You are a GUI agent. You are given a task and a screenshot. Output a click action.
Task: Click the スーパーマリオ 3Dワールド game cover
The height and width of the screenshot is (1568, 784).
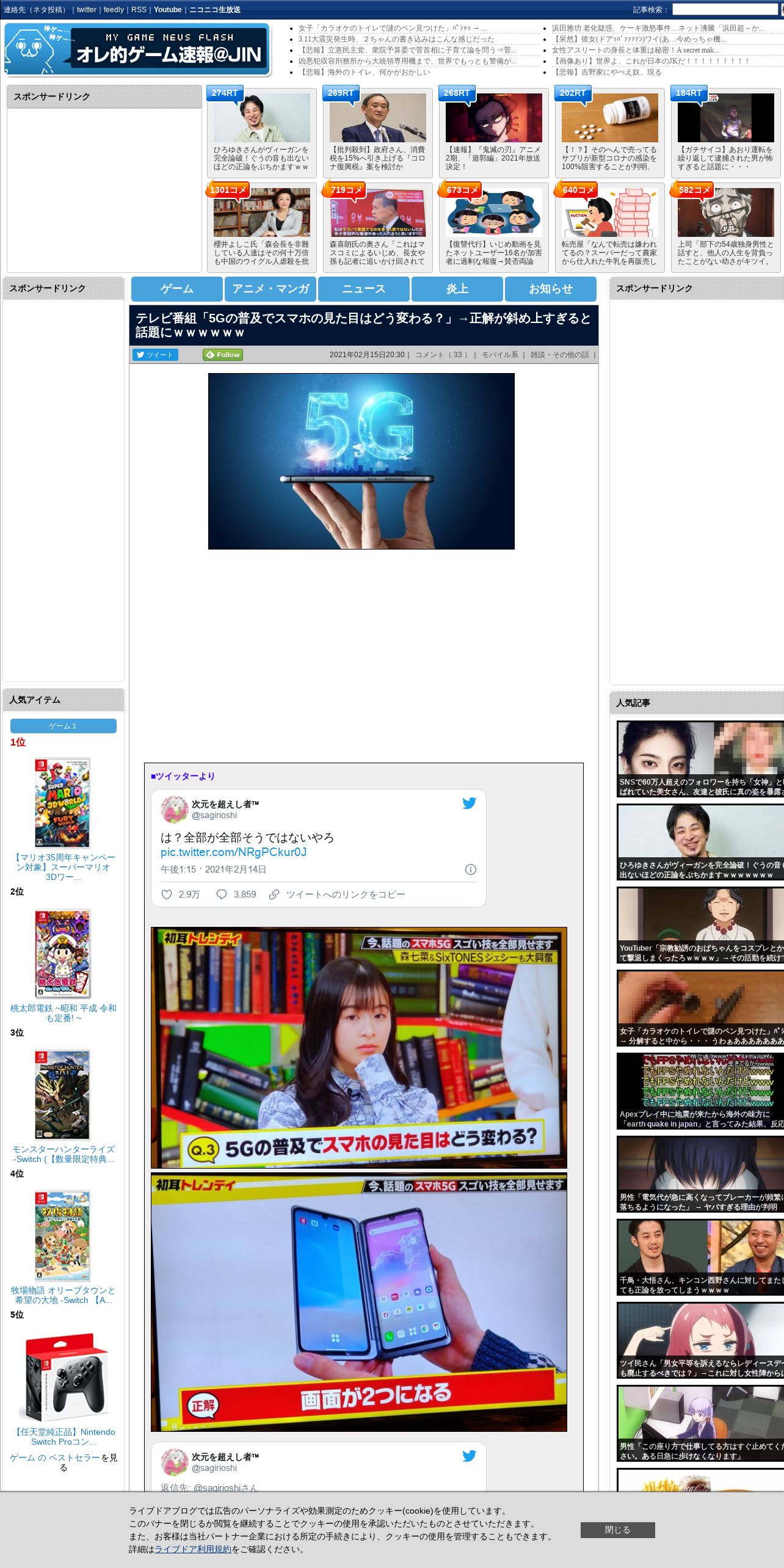click(62, 803)
